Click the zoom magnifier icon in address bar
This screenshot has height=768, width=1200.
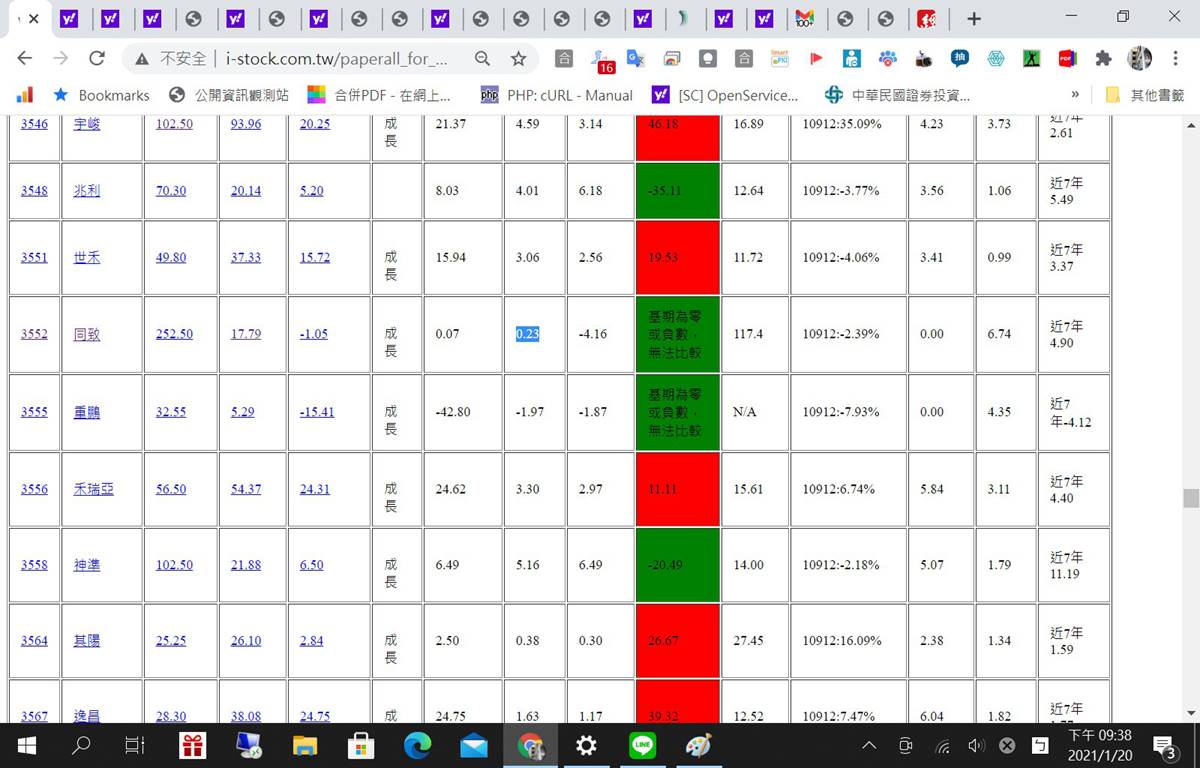coord(482,59)
